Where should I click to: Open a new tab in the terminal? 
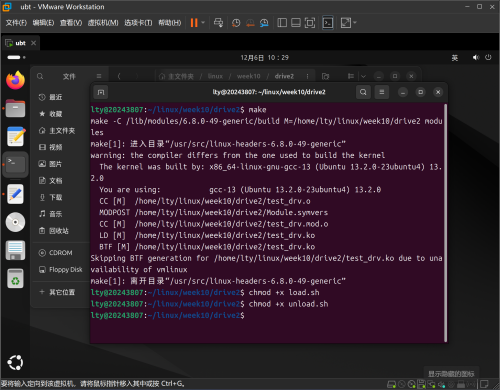101,92
